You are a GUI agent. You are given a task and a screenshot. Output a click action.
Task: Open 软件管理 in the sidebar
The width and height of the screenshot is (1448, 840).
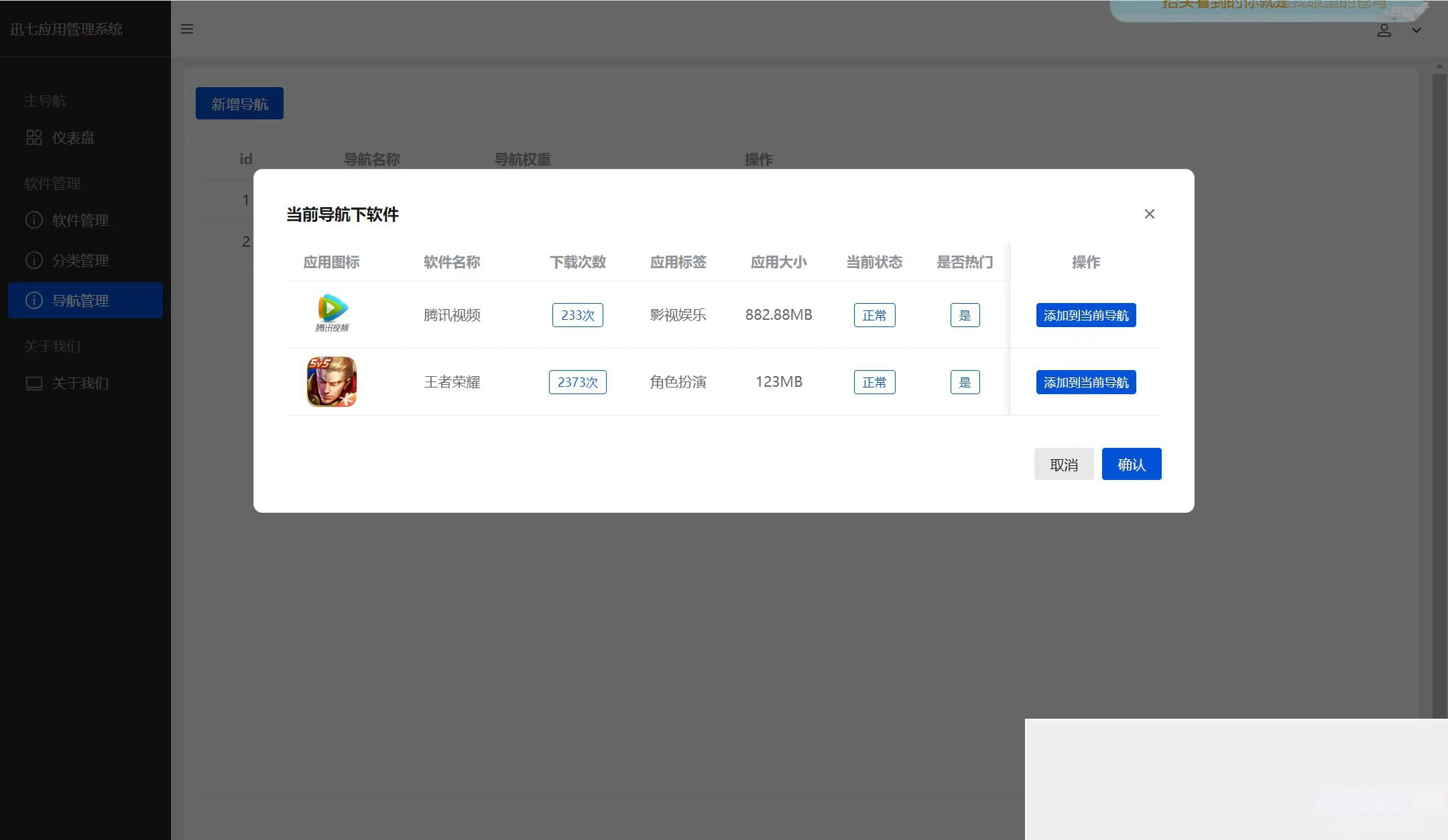(80, 221)
